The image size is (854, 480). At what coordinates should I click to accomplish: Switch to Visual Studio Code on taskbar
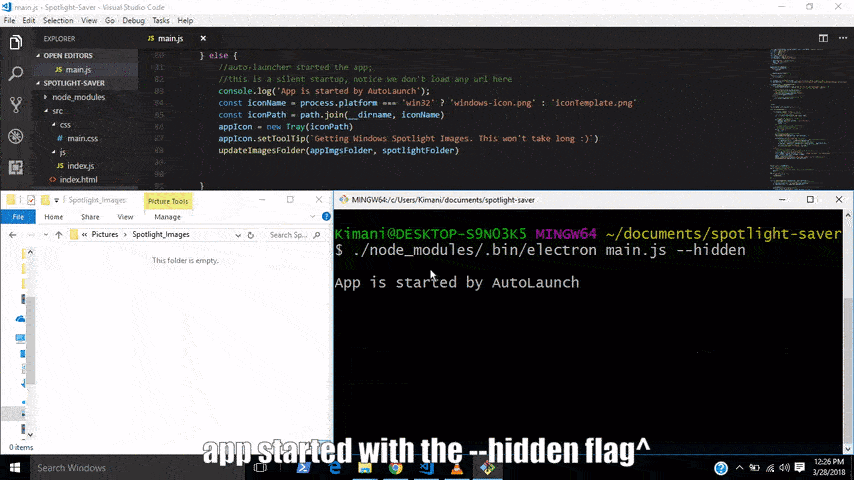click(426, 467)
